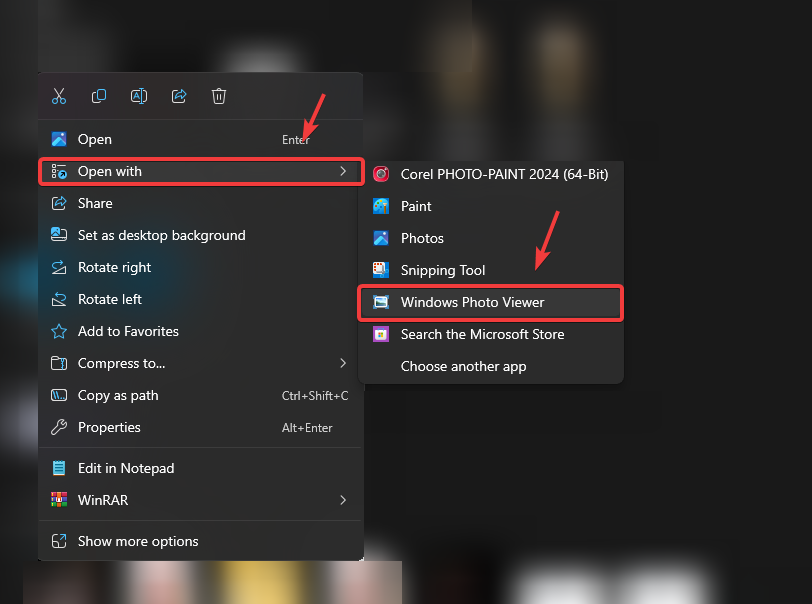This screenshot has width=812, height=604.
Task: Click the Photos icon beside Open
Action: point(59,139)
